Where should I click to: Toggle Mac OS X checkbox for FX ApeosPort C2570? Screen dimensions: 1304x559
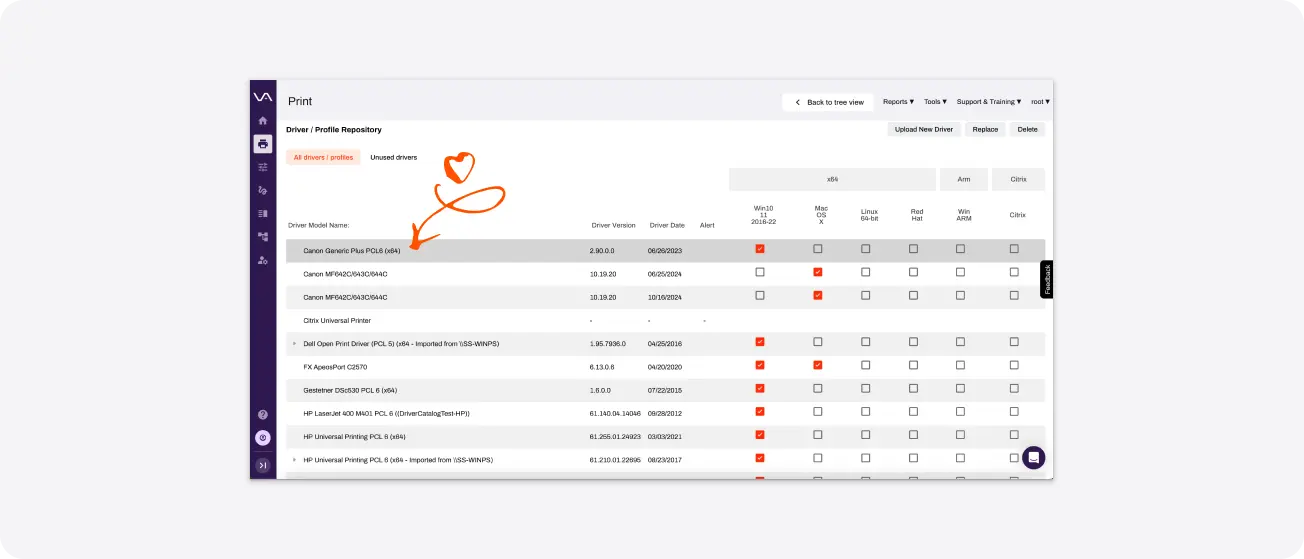pyautogui.click(x=818, y=365)
